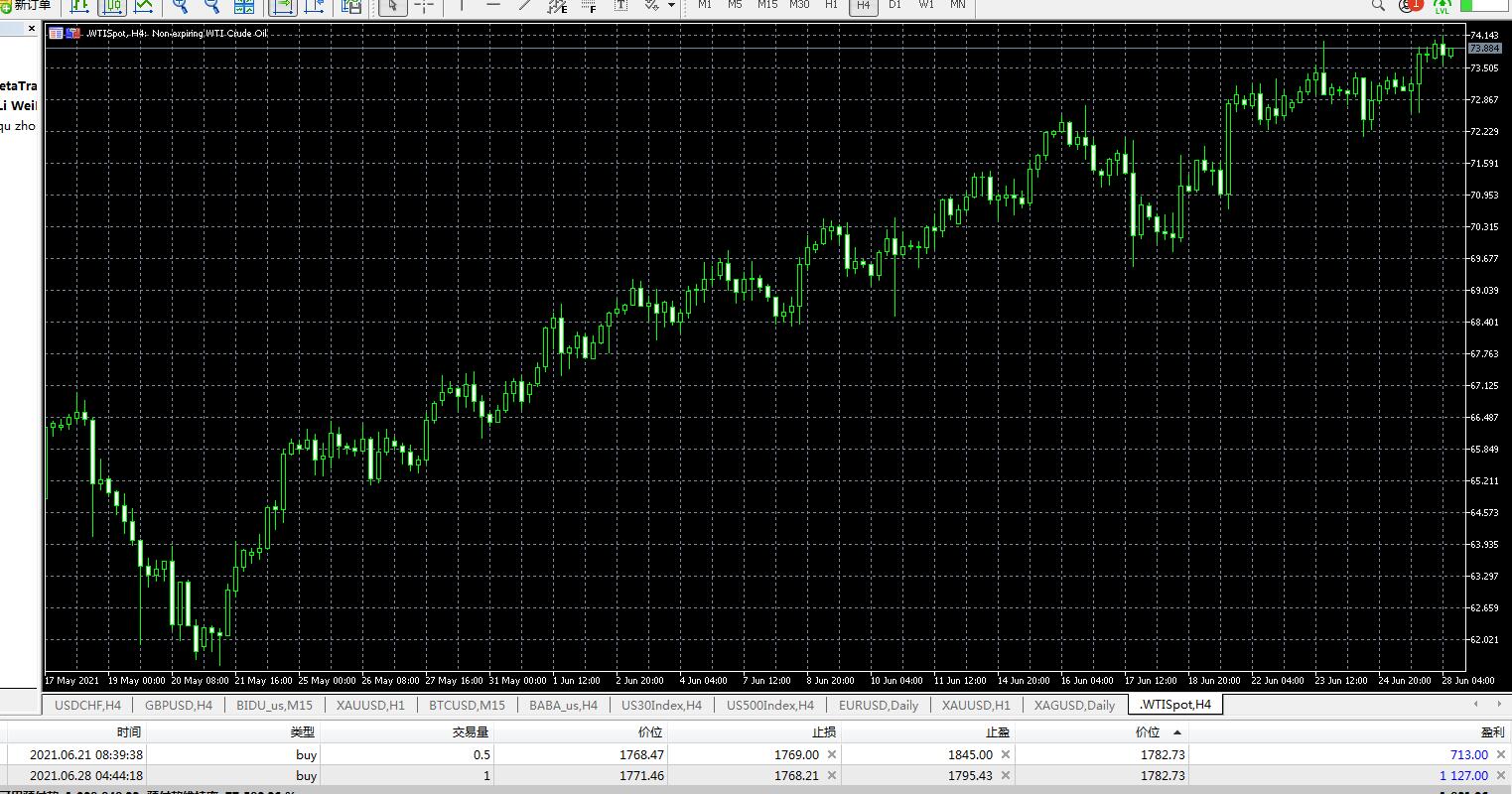Open the arrows objects dropdown
Image resolution: width=1512 pixels, height=794 pixels.
[672, 6]
